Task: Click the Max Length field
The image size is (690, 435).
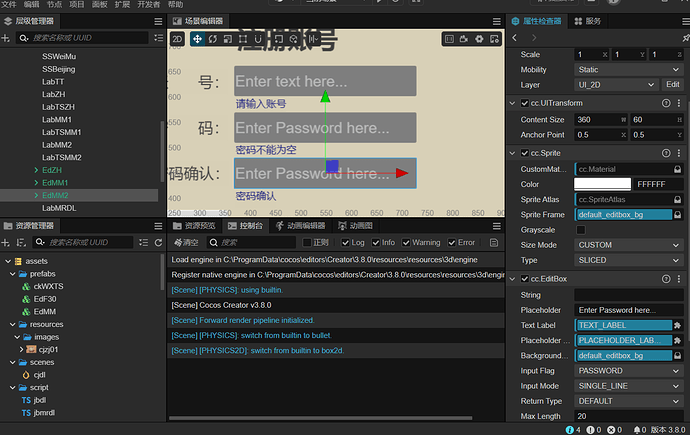Action: click(628, 416)
